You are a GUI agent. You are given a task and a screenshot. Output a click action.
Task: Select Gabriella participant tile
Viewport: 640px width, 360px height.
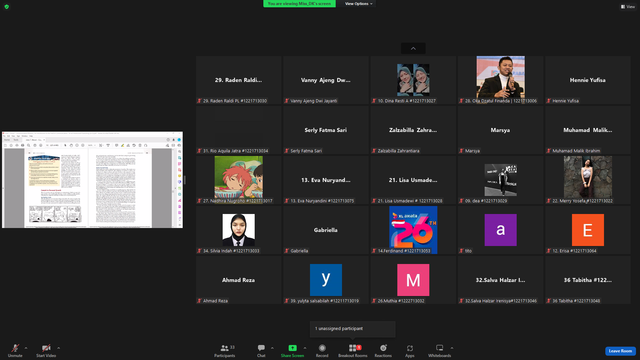point(326,230)
